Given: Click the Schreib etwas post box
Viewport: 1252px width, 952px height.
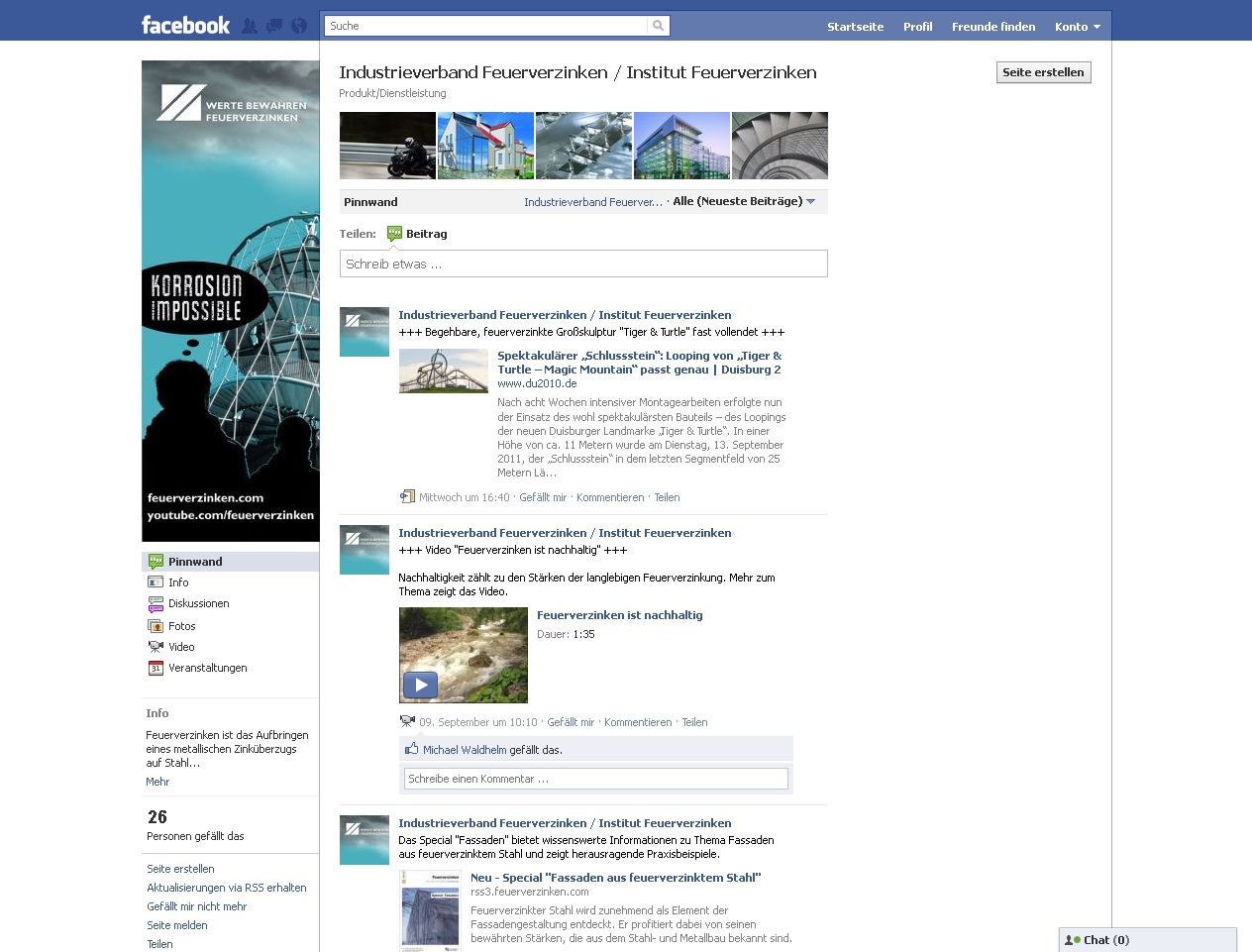Looking at the screenshot, I should pos(583,264).
